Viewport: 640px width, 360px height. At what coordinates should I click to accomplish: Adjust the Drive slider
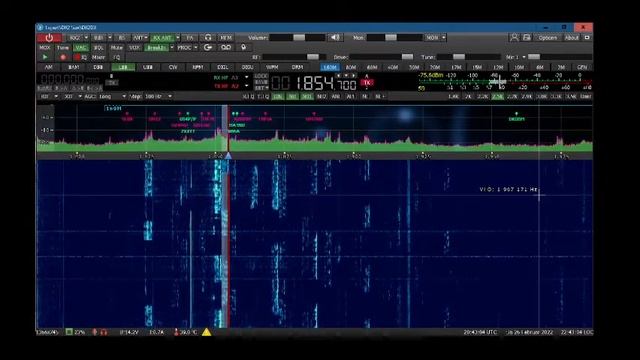pyautogui.click(x=382, y=57)
